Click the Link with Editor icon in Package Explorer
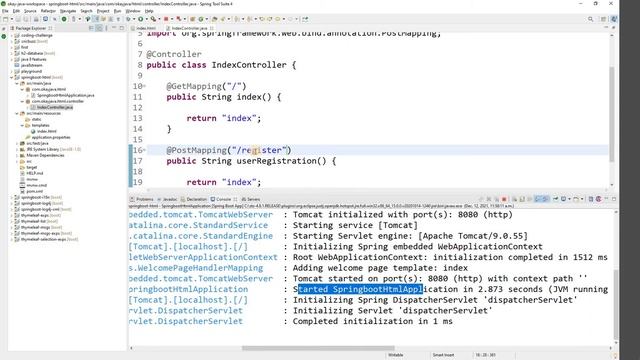The height and width of the screenshot is (360, 640). [99, 28]
